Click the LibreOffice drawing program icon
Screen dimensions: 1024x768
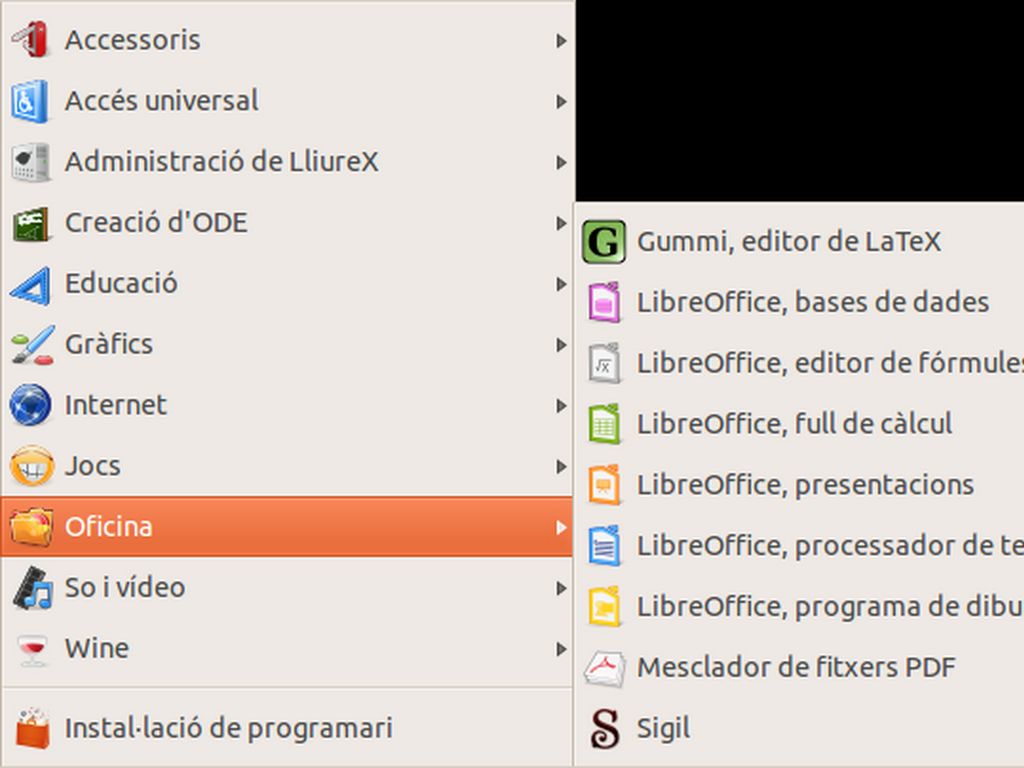point(604,607)
